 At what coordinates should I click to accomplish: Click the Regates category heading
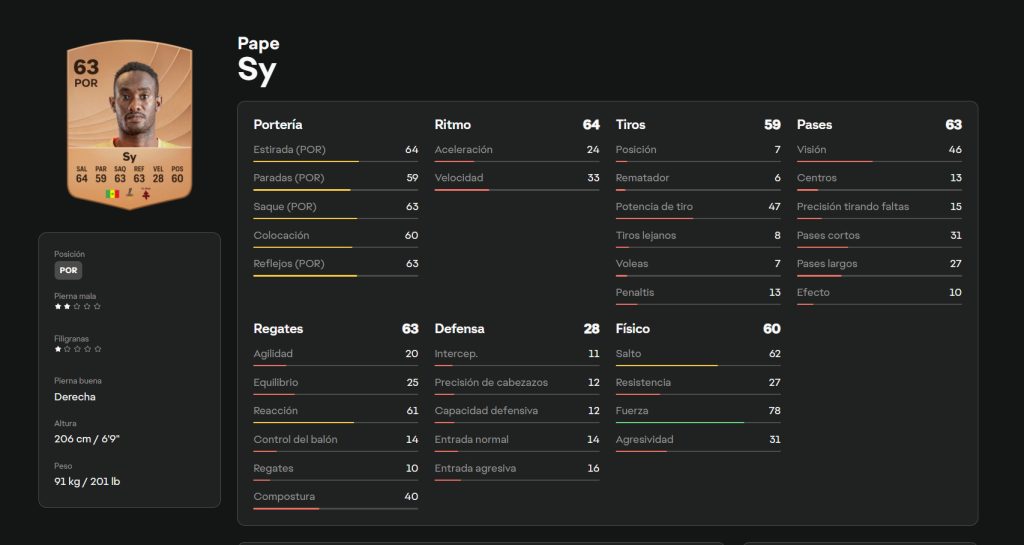278,329
